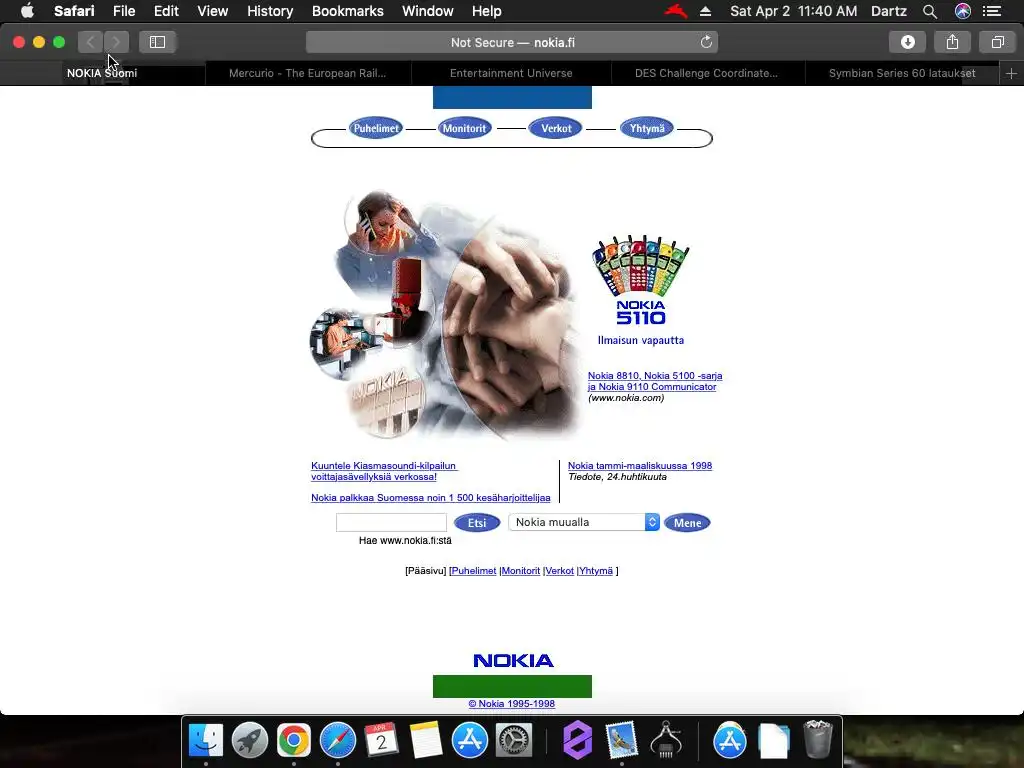
Task: Open the Trash in the Dock
Action: (x=817, y=739)
